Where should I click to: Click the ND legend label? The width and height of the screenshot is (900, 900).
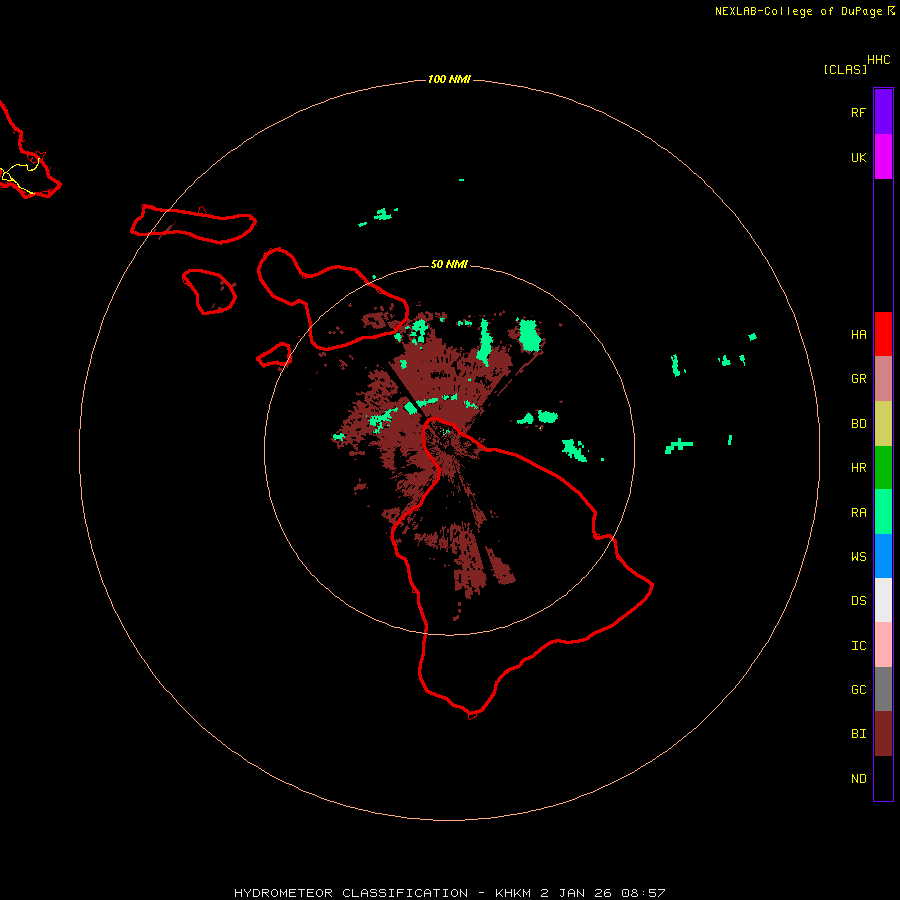click(858, 779)
